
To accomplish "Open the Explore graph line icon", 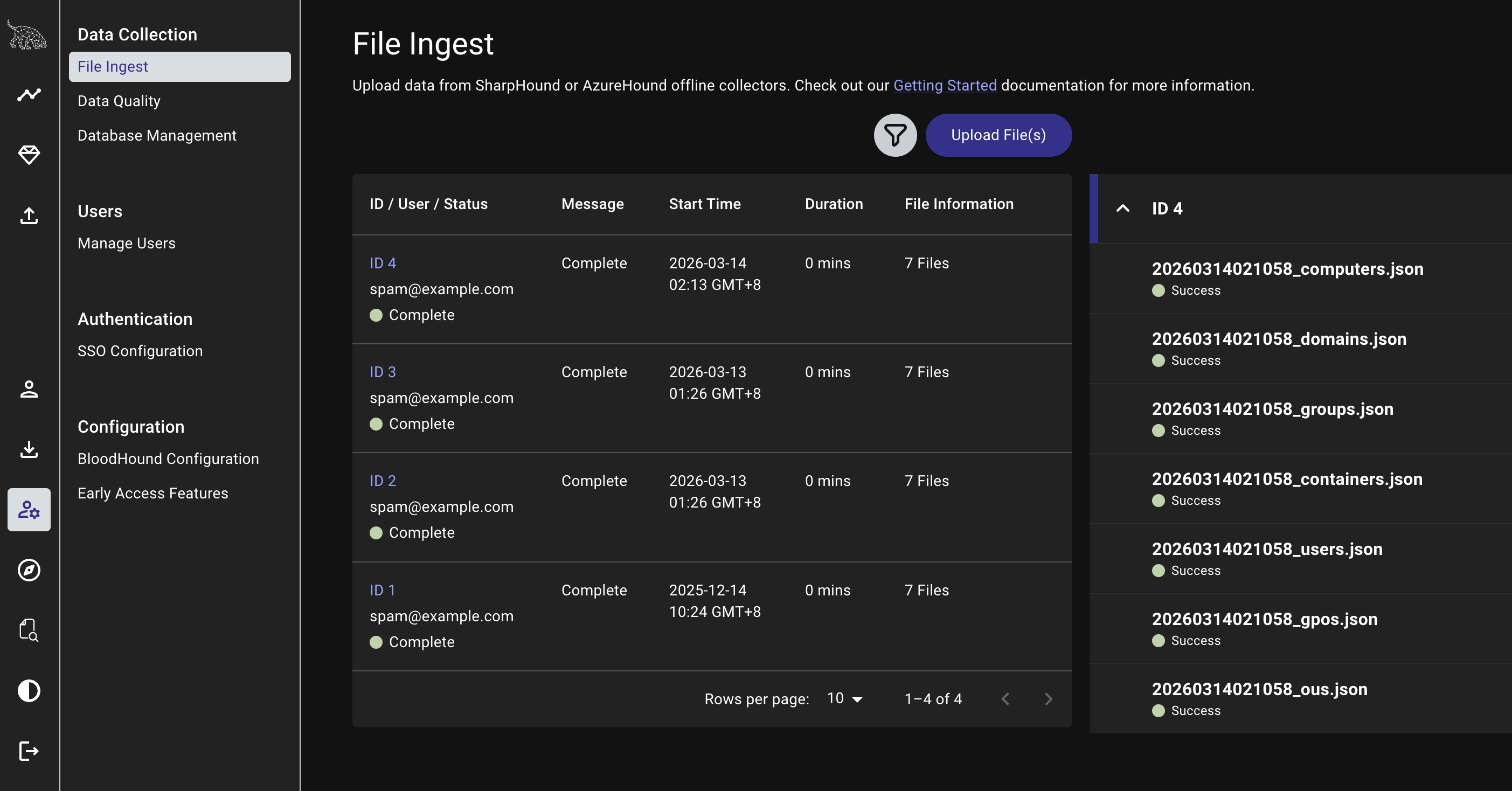I will [29, 94].
